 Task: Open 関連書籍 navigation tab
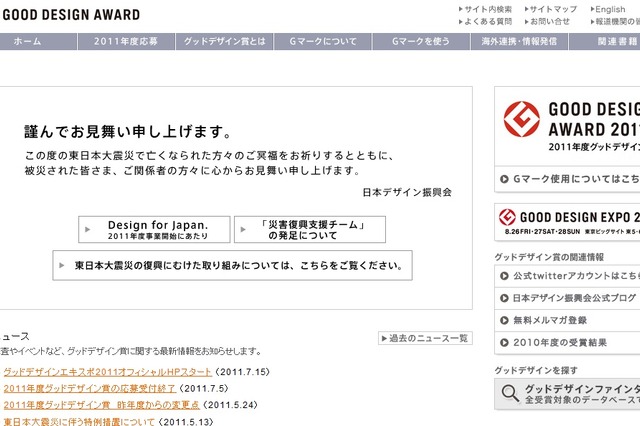(604, 41)
